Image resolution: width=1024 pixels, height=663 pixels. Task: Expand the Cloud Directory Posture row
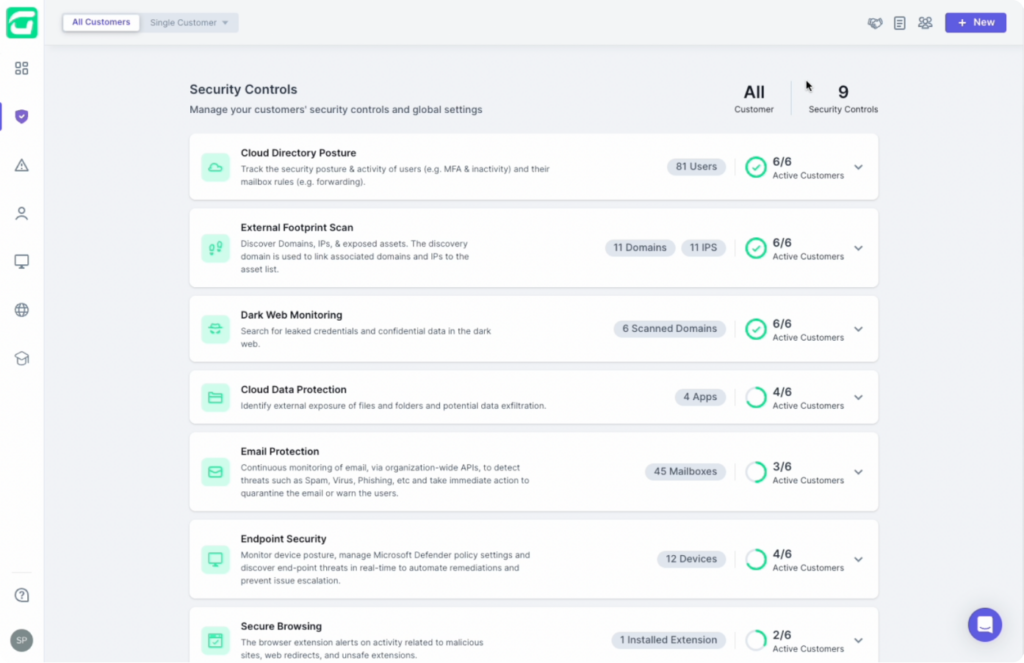coord(858,167)
